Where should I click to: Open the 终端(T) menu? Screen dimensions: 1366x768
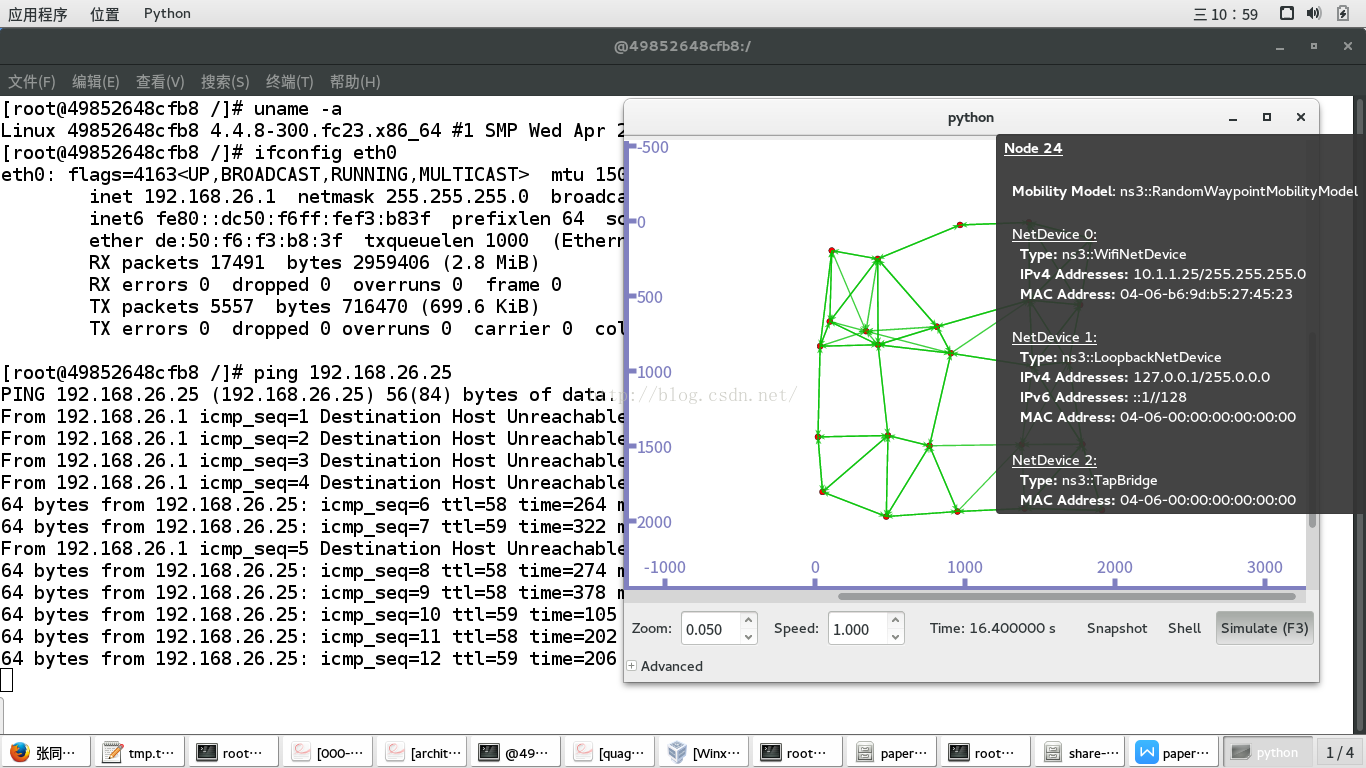(x=290, y=82)
